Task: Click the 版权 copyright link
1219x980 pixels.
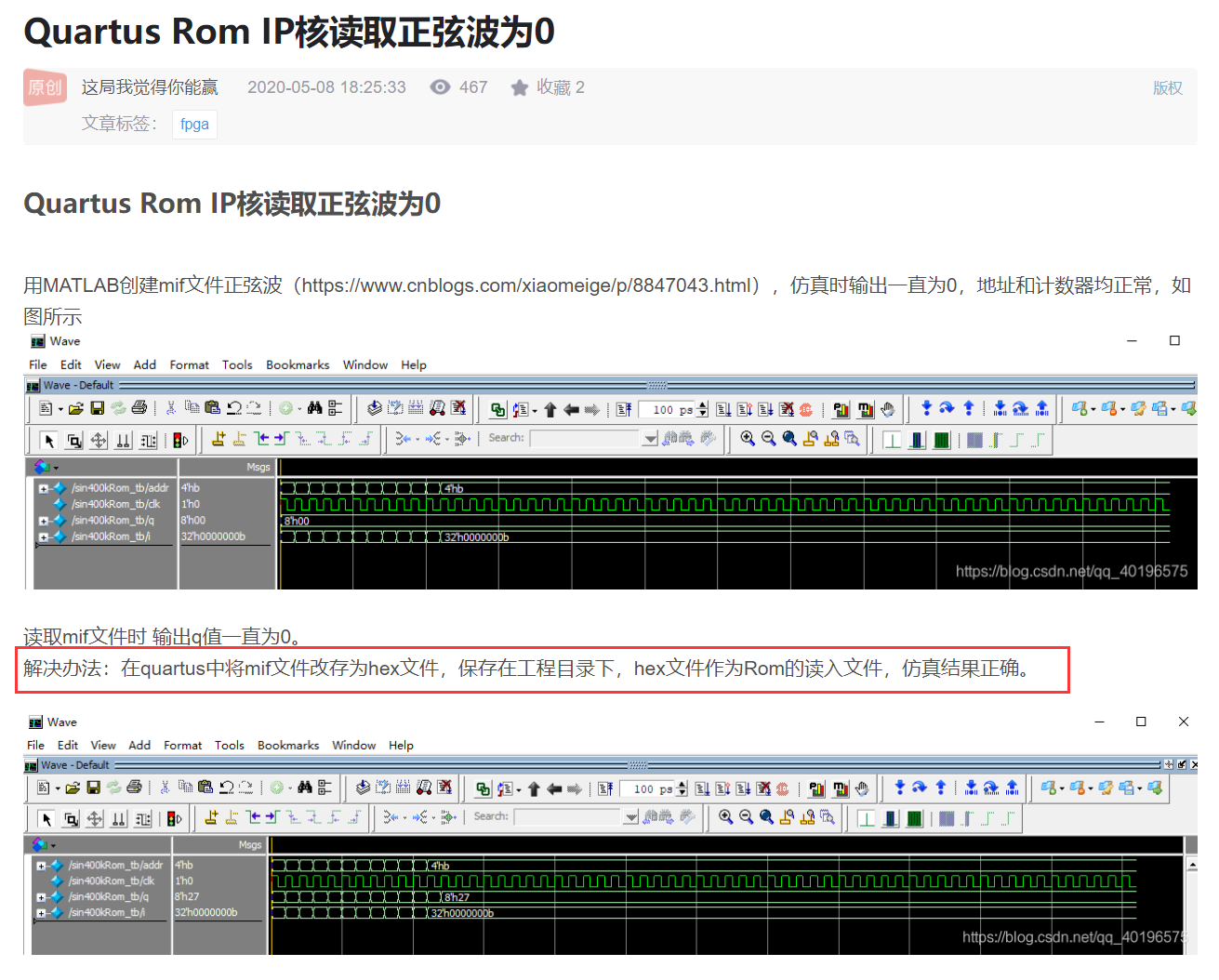Action: coord(1168,87)
